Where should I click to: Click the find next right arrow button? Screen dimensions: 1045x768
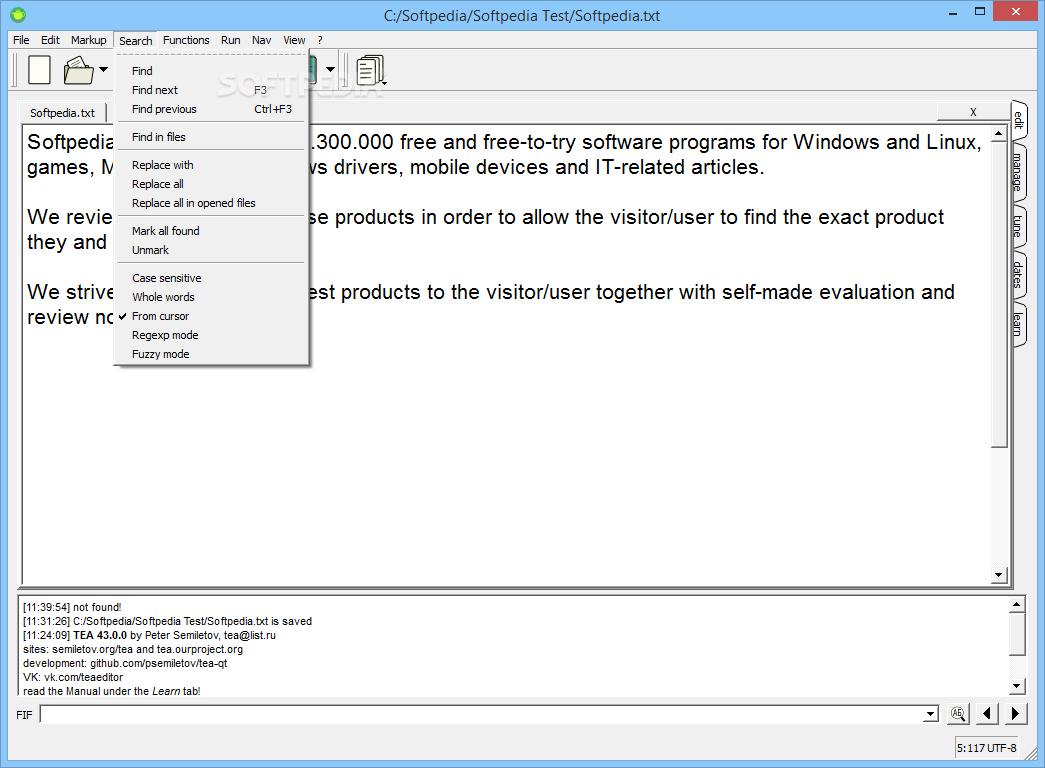[x=1015, y=713]
